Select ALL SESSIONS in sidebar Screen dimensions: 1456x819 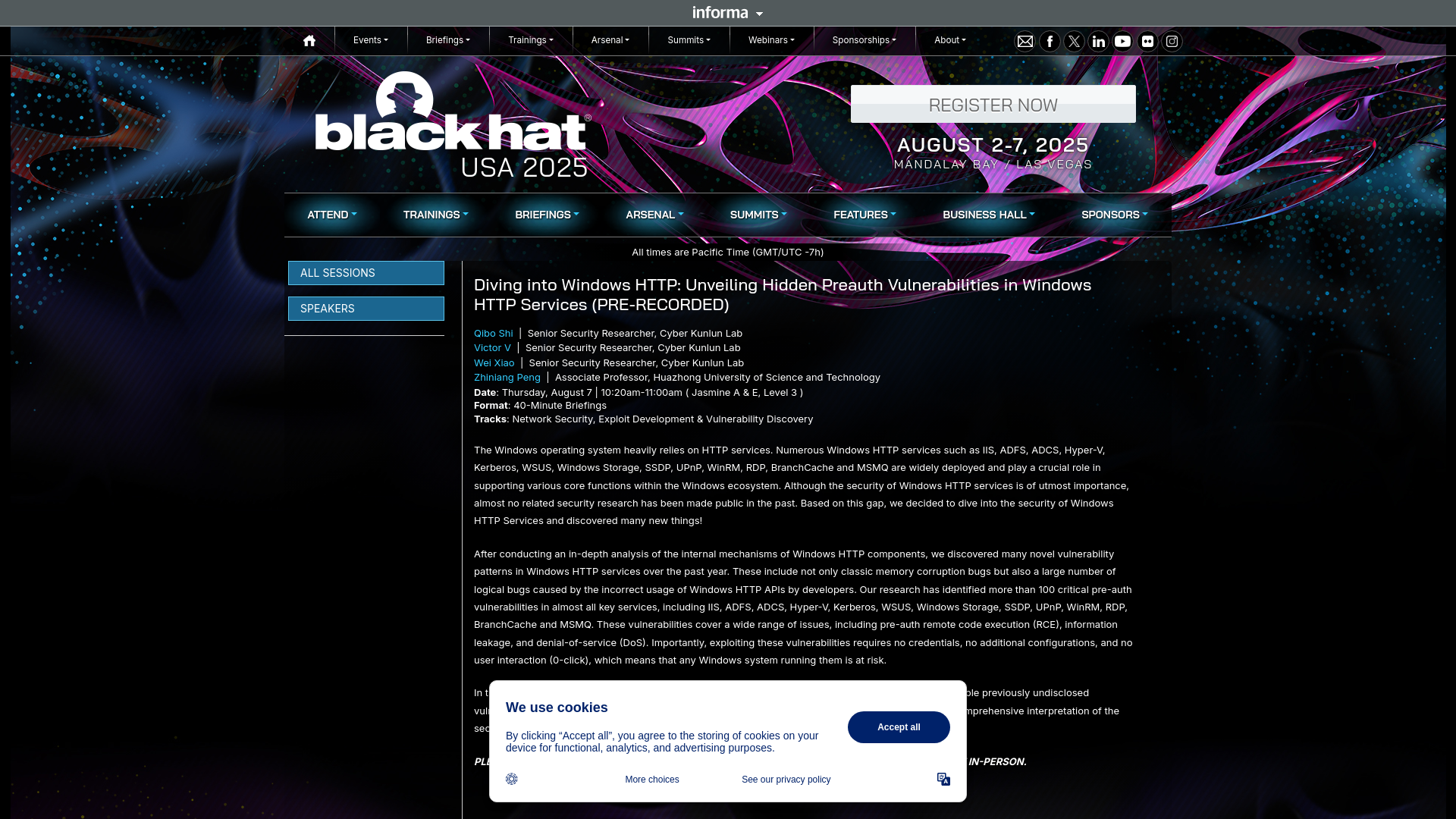(x=366, y=273)
